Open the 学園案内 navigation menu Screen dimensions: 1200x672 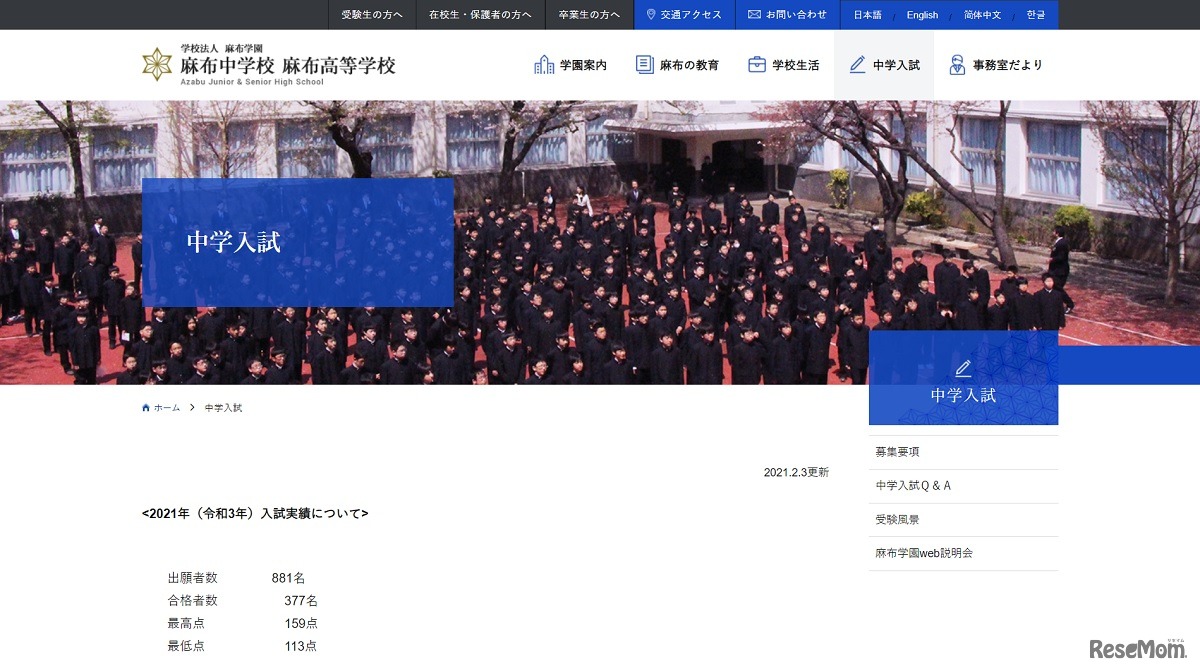pyautogui.click(x=570, y=65)
